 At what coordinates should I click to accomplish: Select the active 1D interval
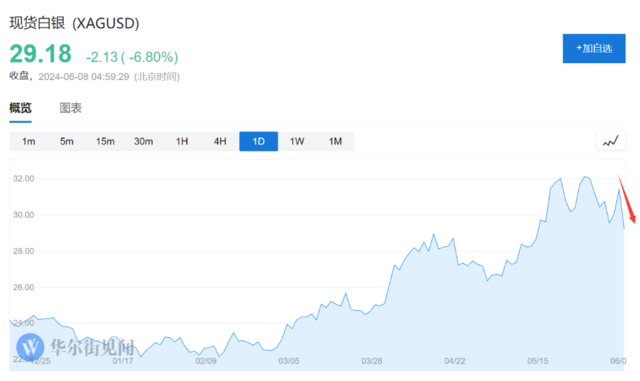[259, 141]
